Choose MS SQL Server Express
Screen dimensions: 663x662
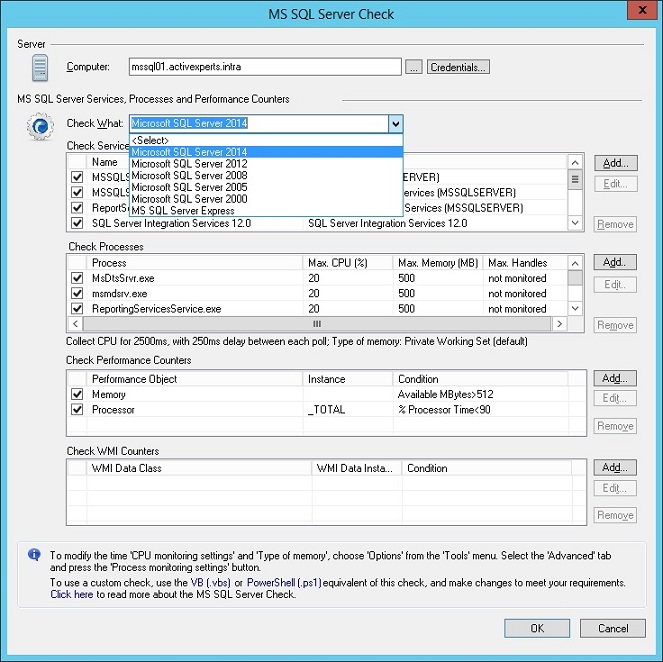266,211
